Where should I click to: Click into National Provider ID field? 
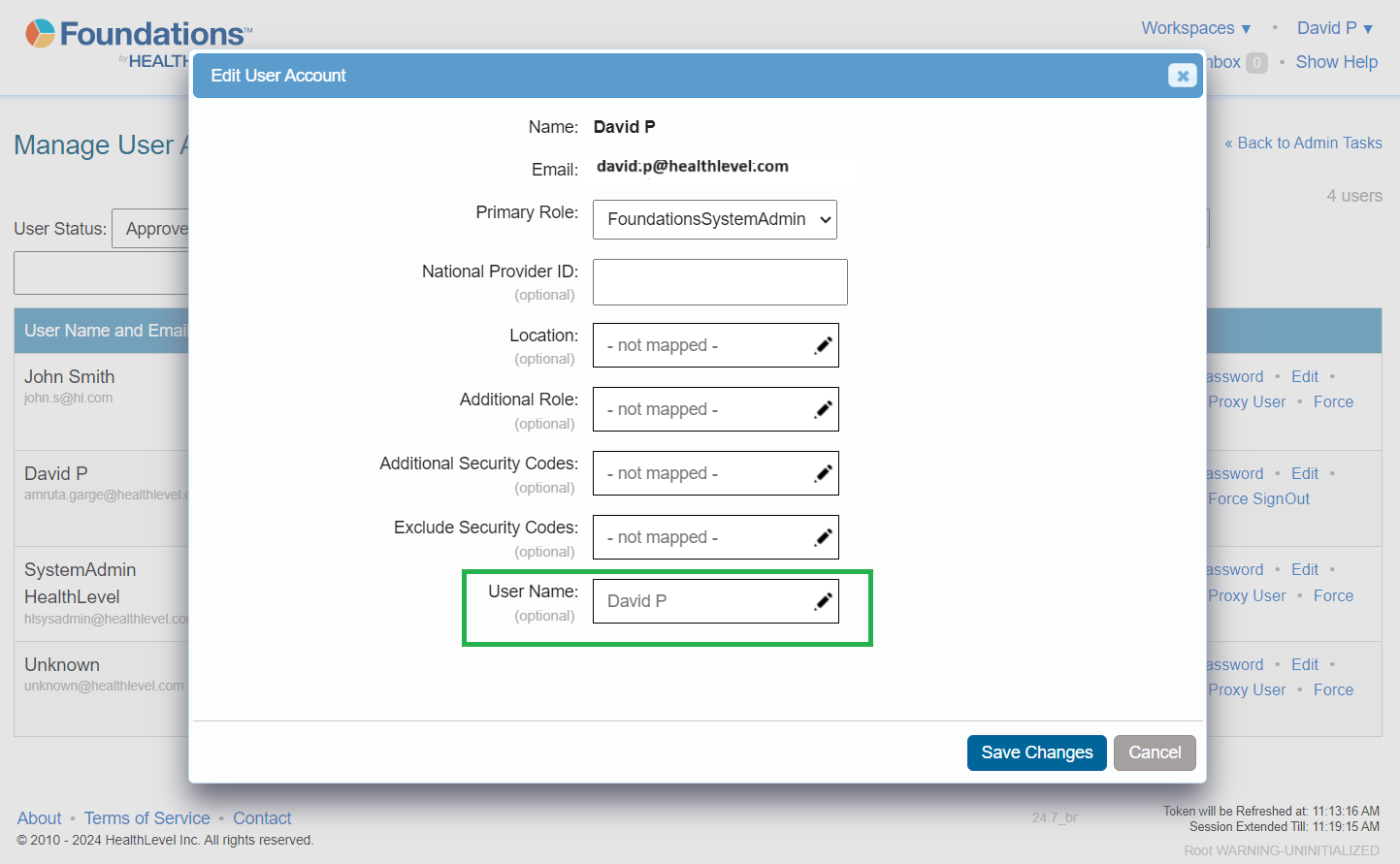point(720,282)
